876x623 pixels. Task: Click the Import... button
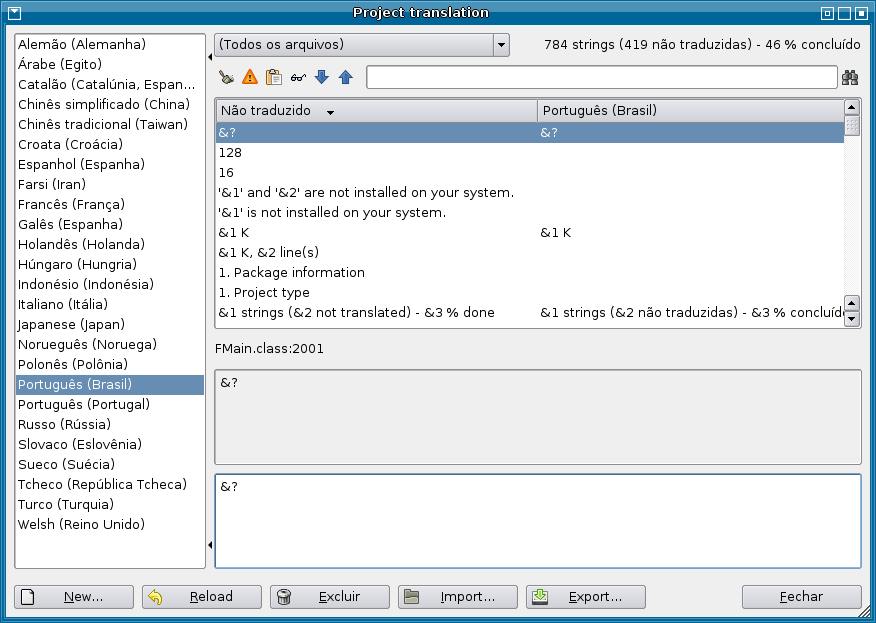458,597
